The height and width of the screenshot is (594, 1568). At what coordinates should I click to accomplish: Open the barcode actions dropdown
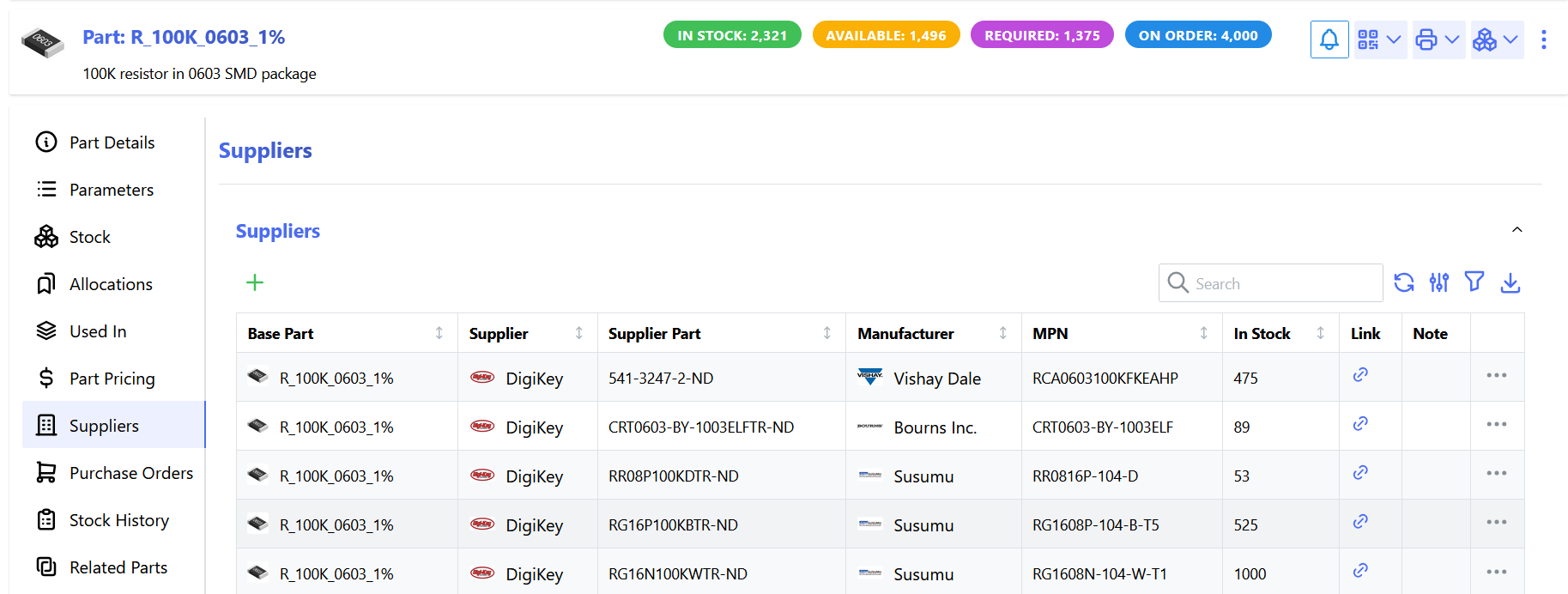tap(1379, 39)
